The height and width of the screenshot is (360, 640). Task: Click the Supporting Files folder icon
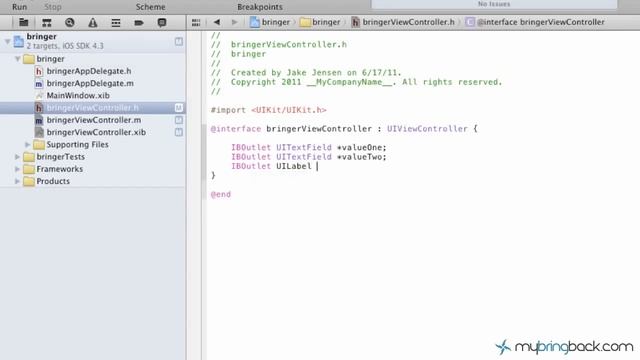click(x=39, y=144)
